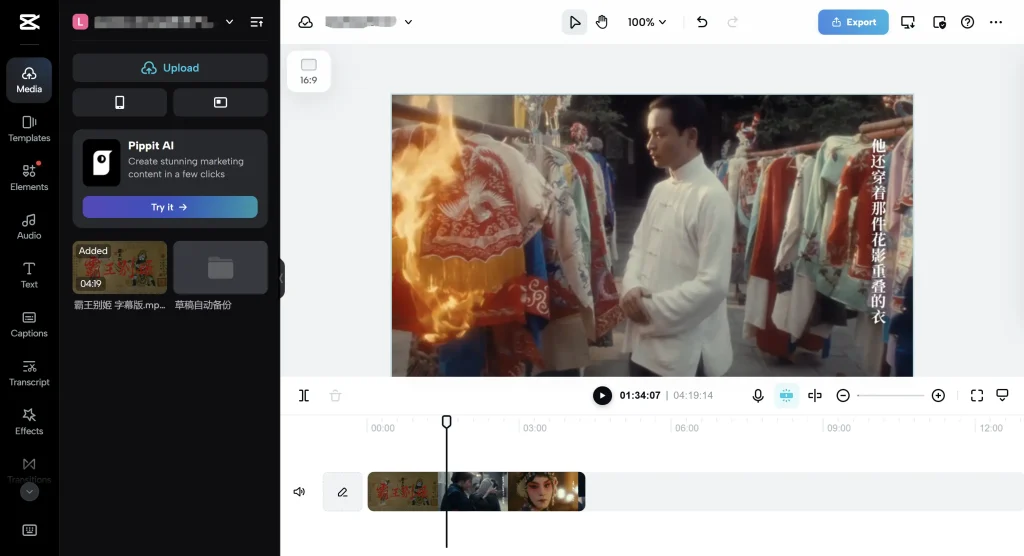Click the split clip tool
1024x556 pixels.
coord(304,396)
